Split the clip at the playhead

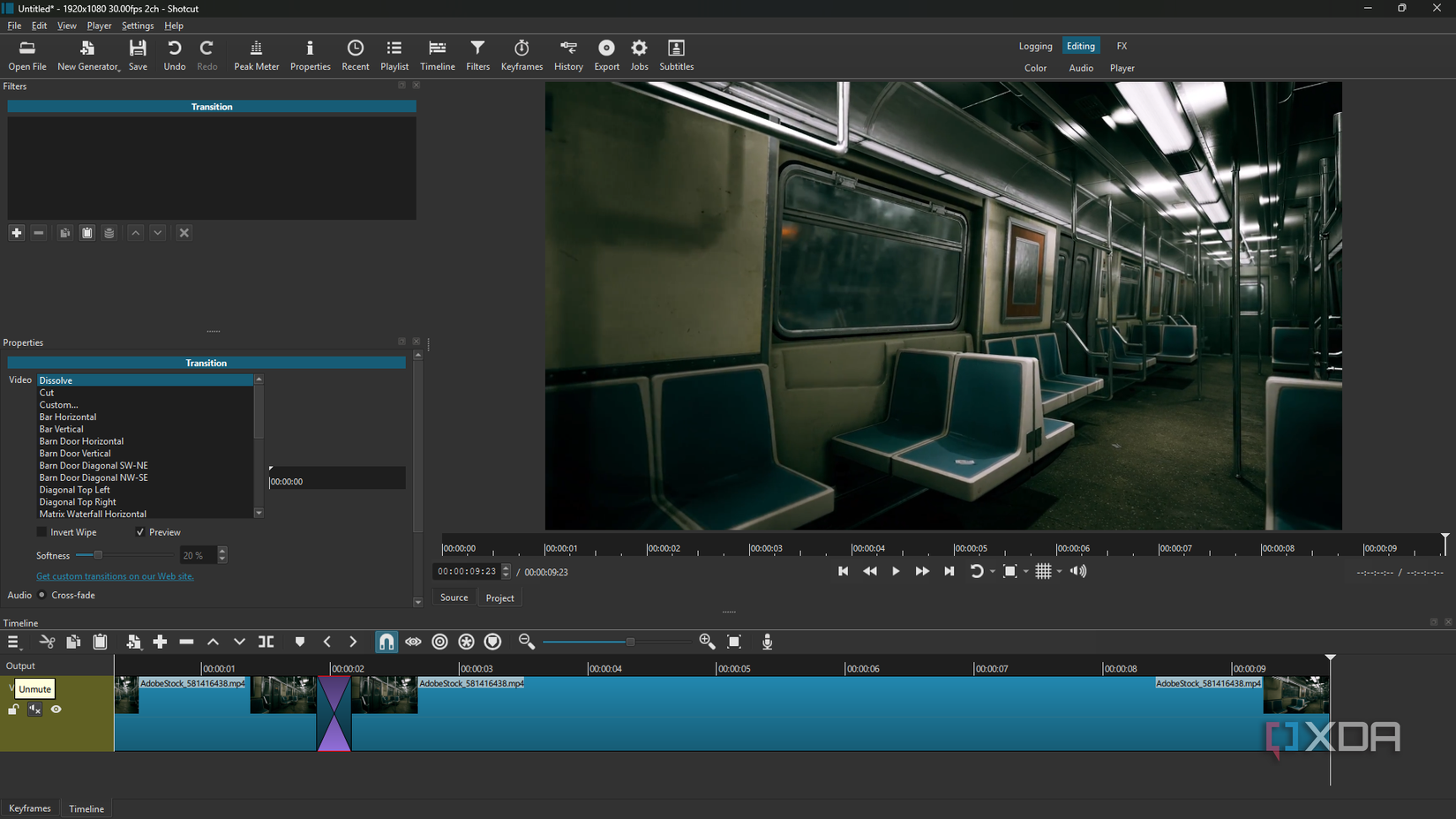pyautogui.click(x=266, y=642)
